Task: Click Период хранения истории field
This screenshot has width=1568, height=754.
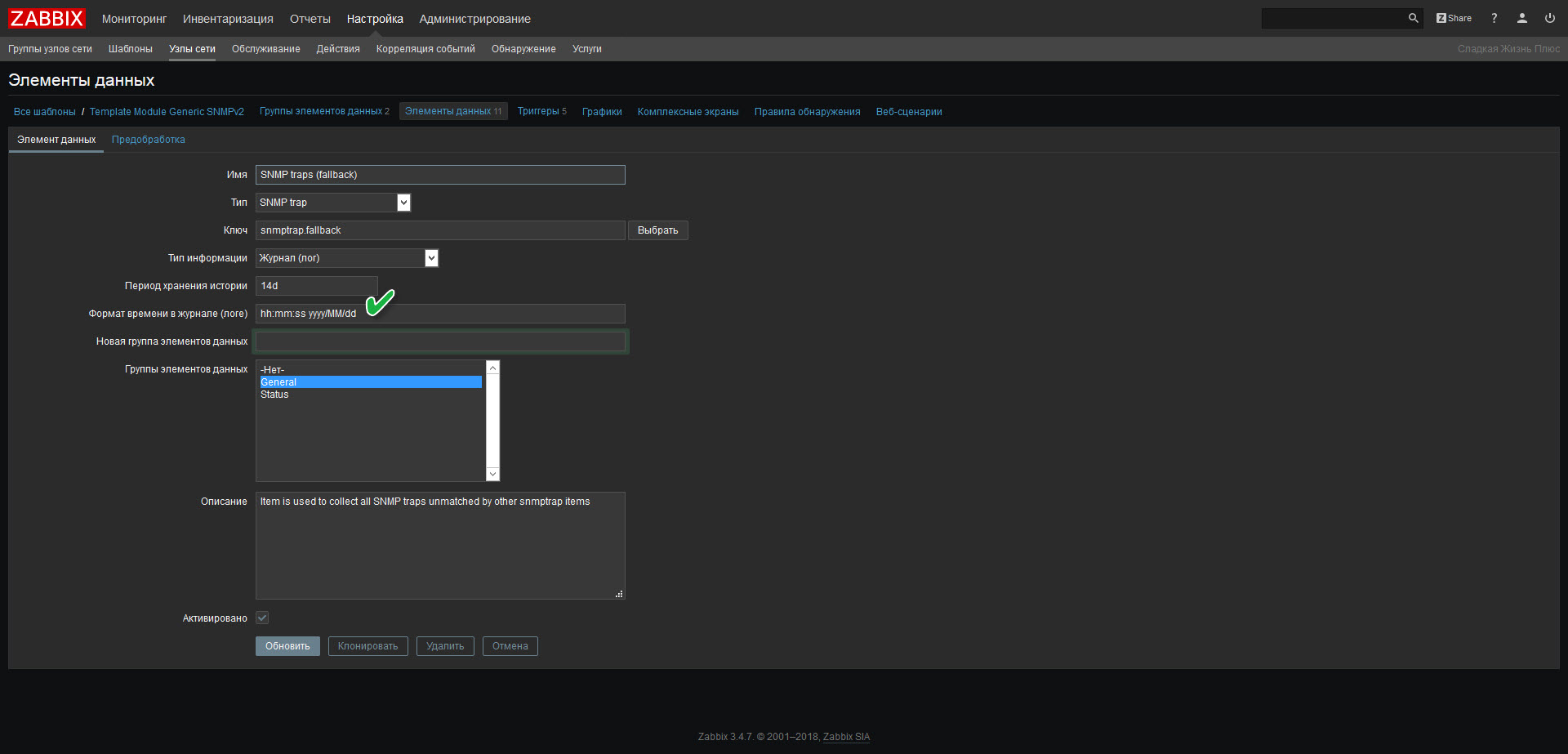Action: [317, 286]
